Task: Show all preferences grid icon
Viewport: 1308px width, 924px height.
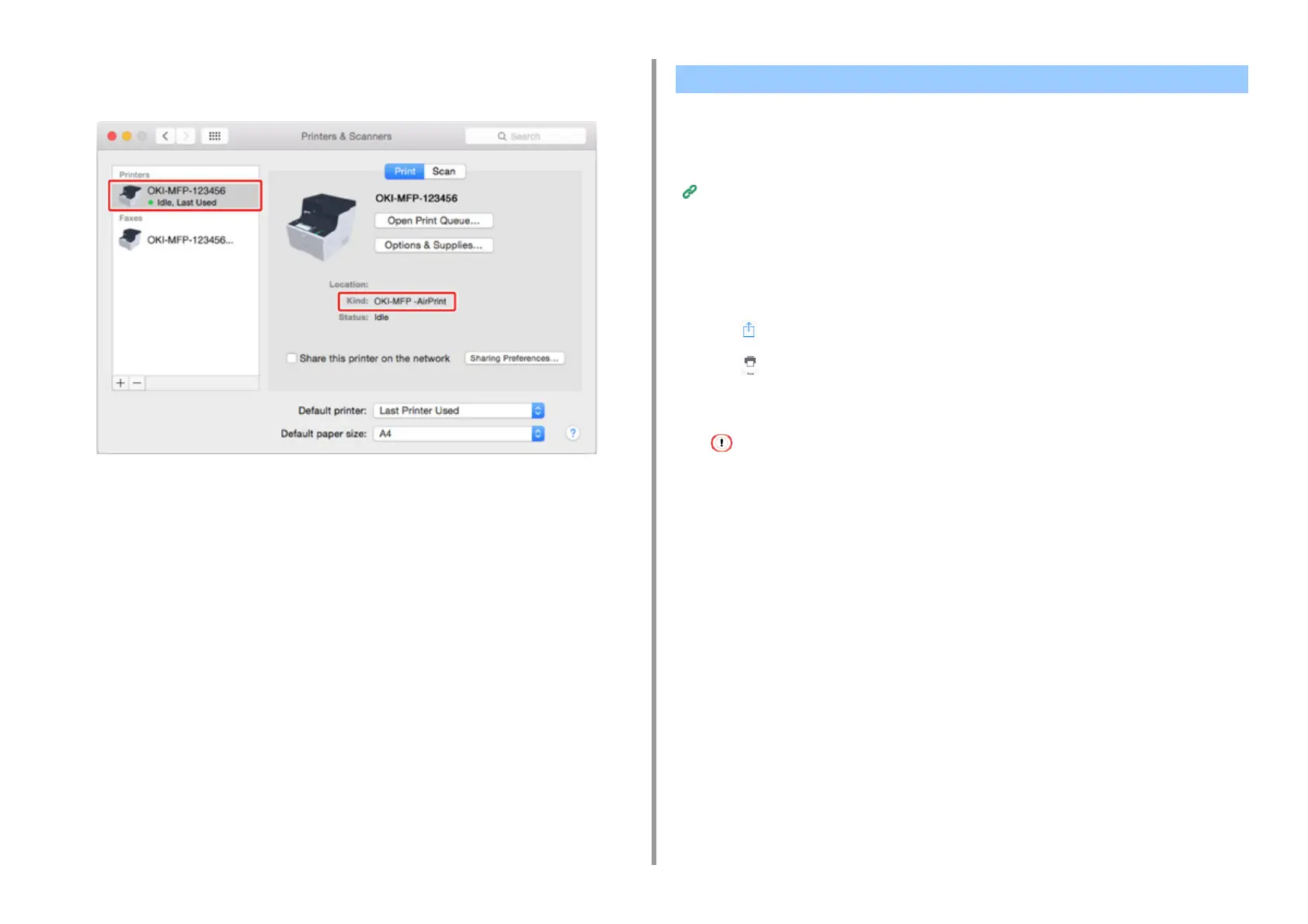Action: pos(214,136)
